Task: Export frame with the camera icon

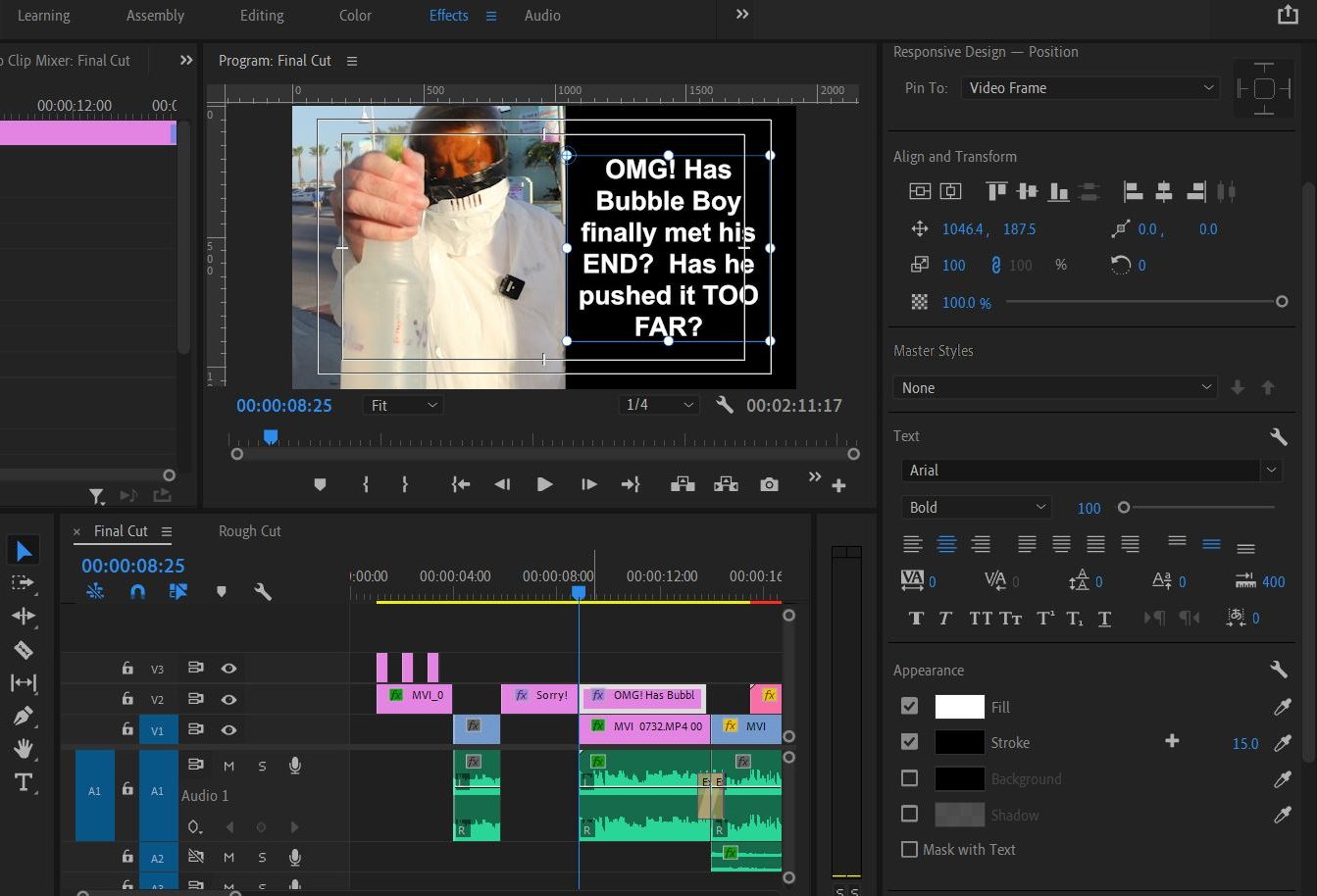Action: click(x=770, y=484)
